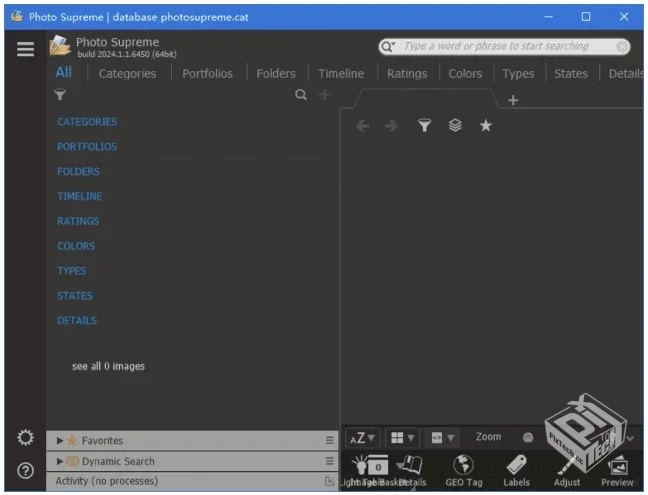The image size is (648, 495).
Task: Click the help question mark icon
Action: pos(25,471)
